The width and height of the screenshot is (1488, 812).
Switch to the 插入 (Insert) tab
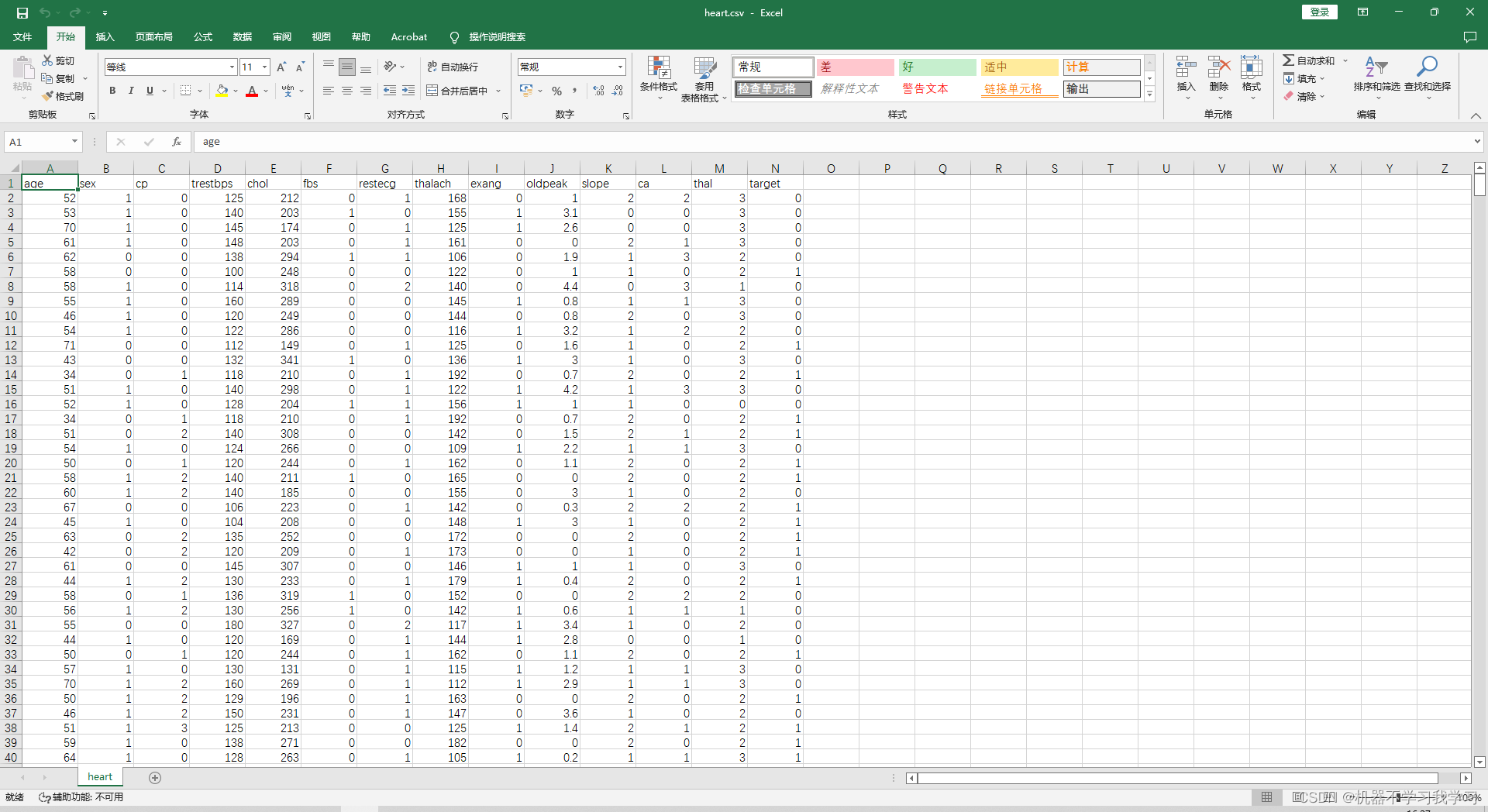pyautogui.click(x=105, y=37)
